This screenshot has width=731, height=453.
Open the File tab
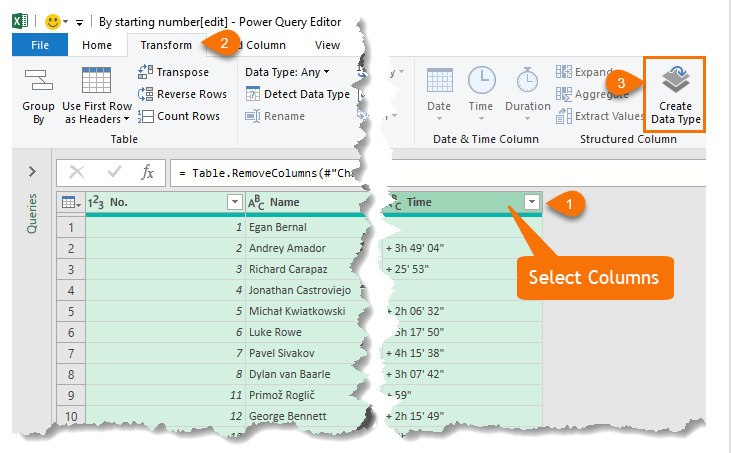tap(40, 45)
